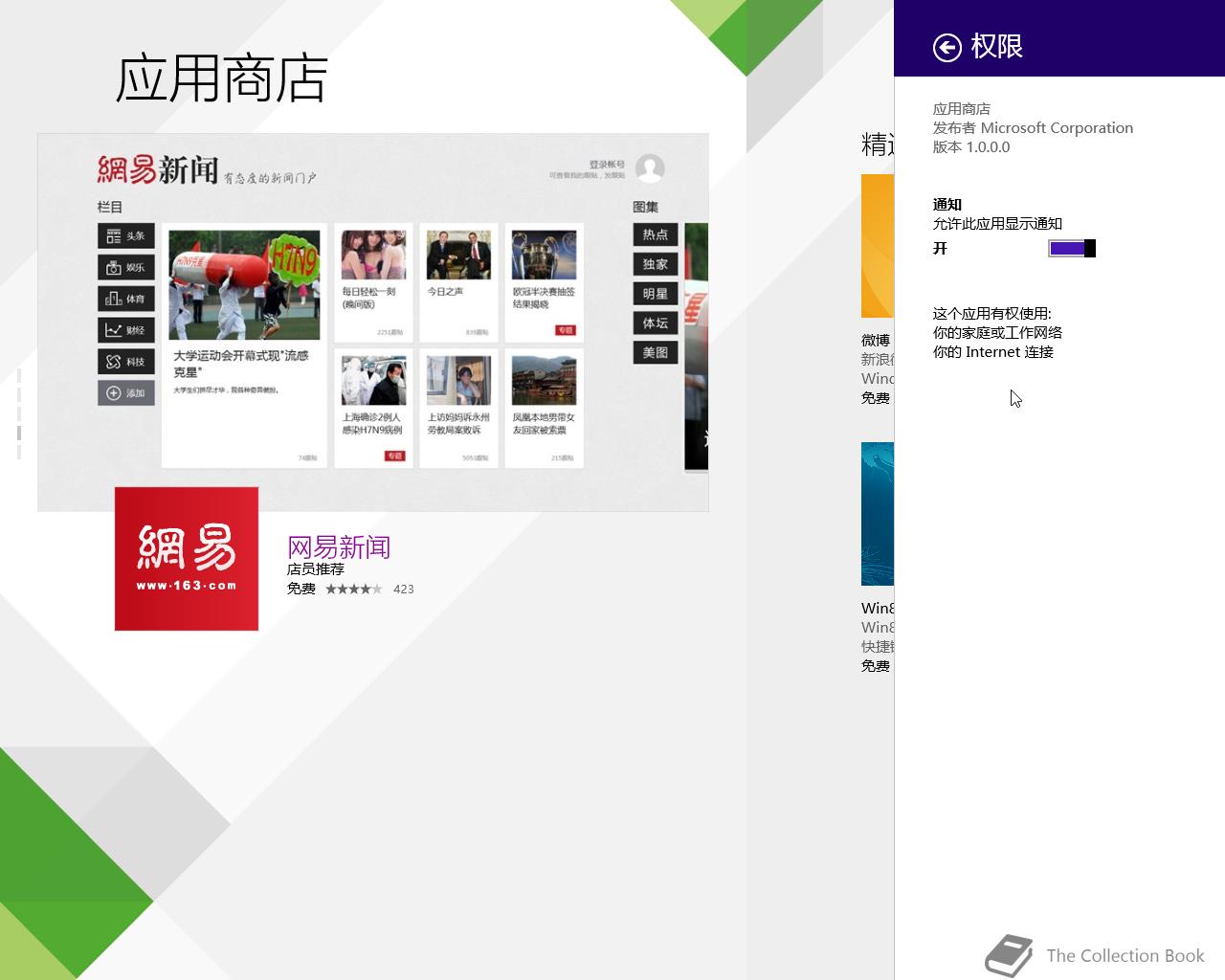Image resolution: width=1225 pixels, height=980 pixels.
Task: Select the 体育 column in the screenshot
Action: click(x=126, y=299)
